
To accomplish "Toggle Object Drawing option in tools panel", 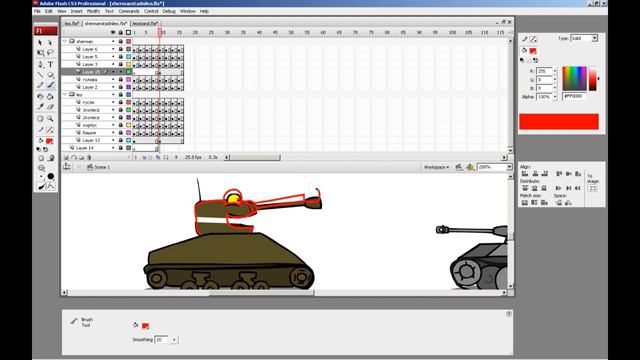I will [41, 158].
